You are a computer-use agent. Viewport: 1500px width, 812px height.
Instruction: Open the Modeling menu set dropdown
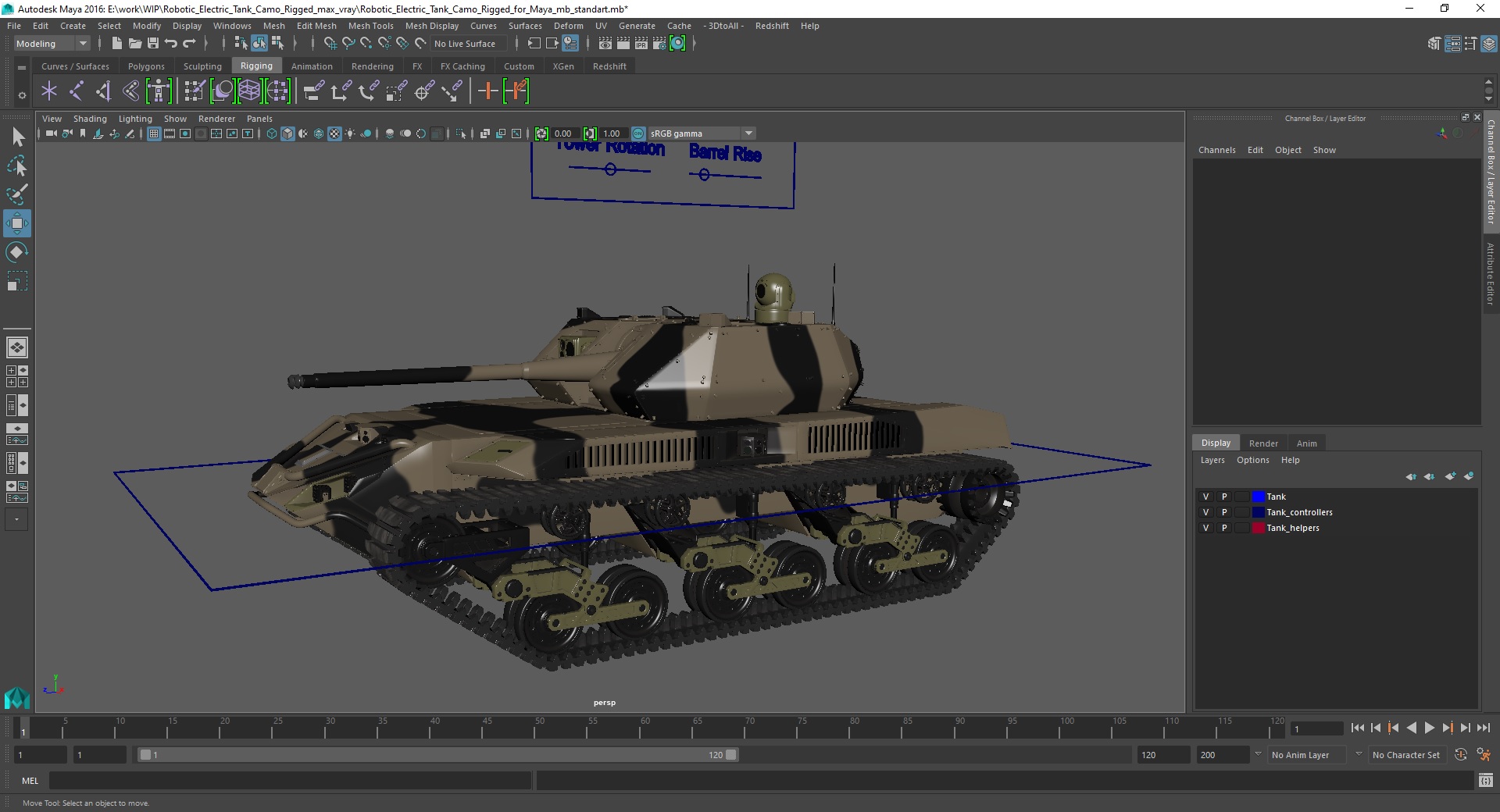pyautogui.click(x=52, y=44)
